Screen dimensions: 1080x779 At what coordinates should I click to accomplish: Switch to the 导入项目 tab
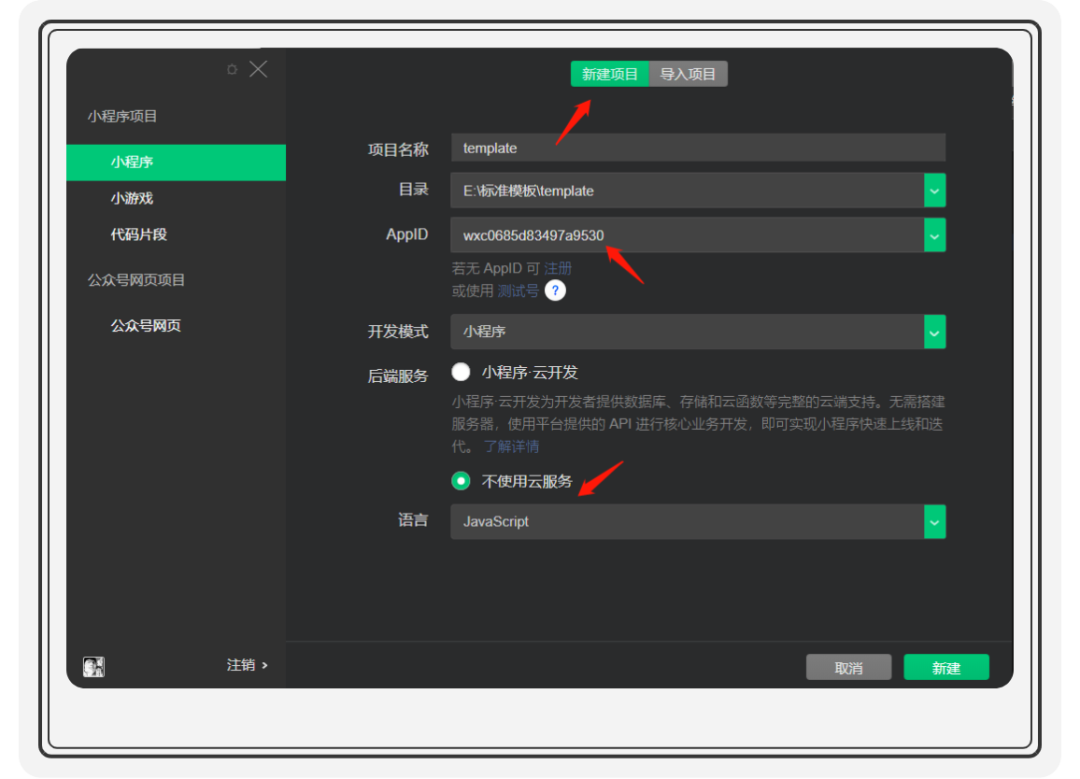[x=688, y=74]
